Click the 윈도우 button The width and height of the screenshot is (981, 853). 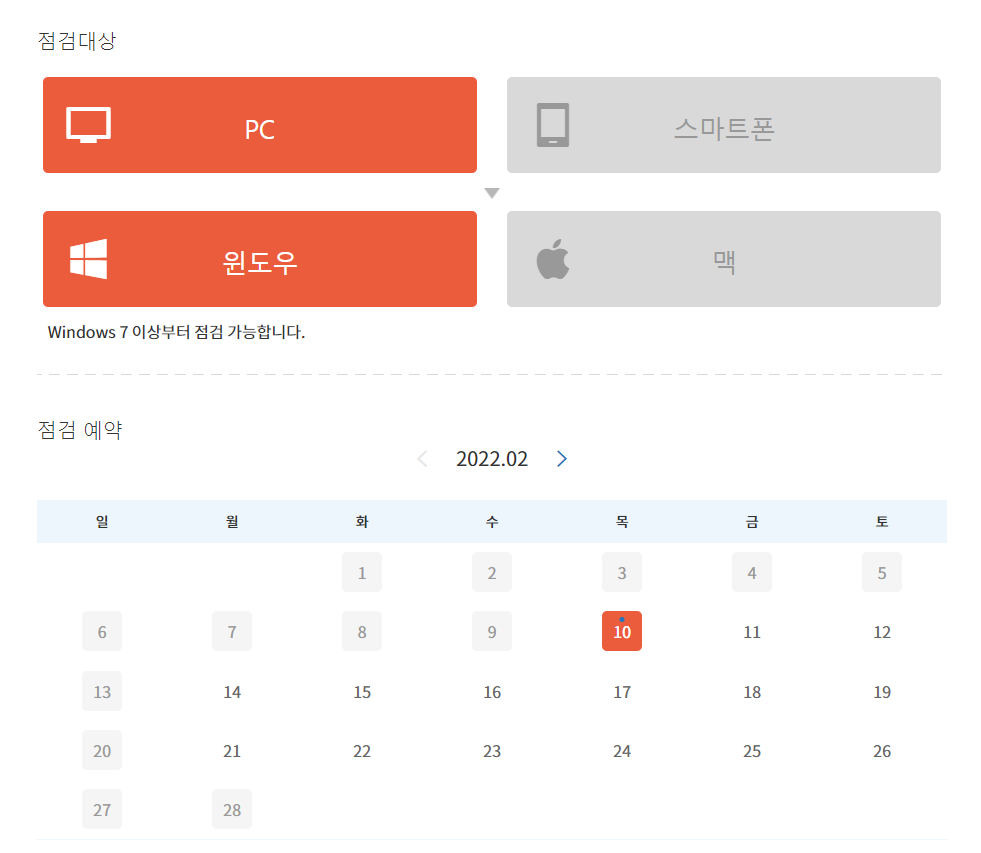tap(259, 258)
